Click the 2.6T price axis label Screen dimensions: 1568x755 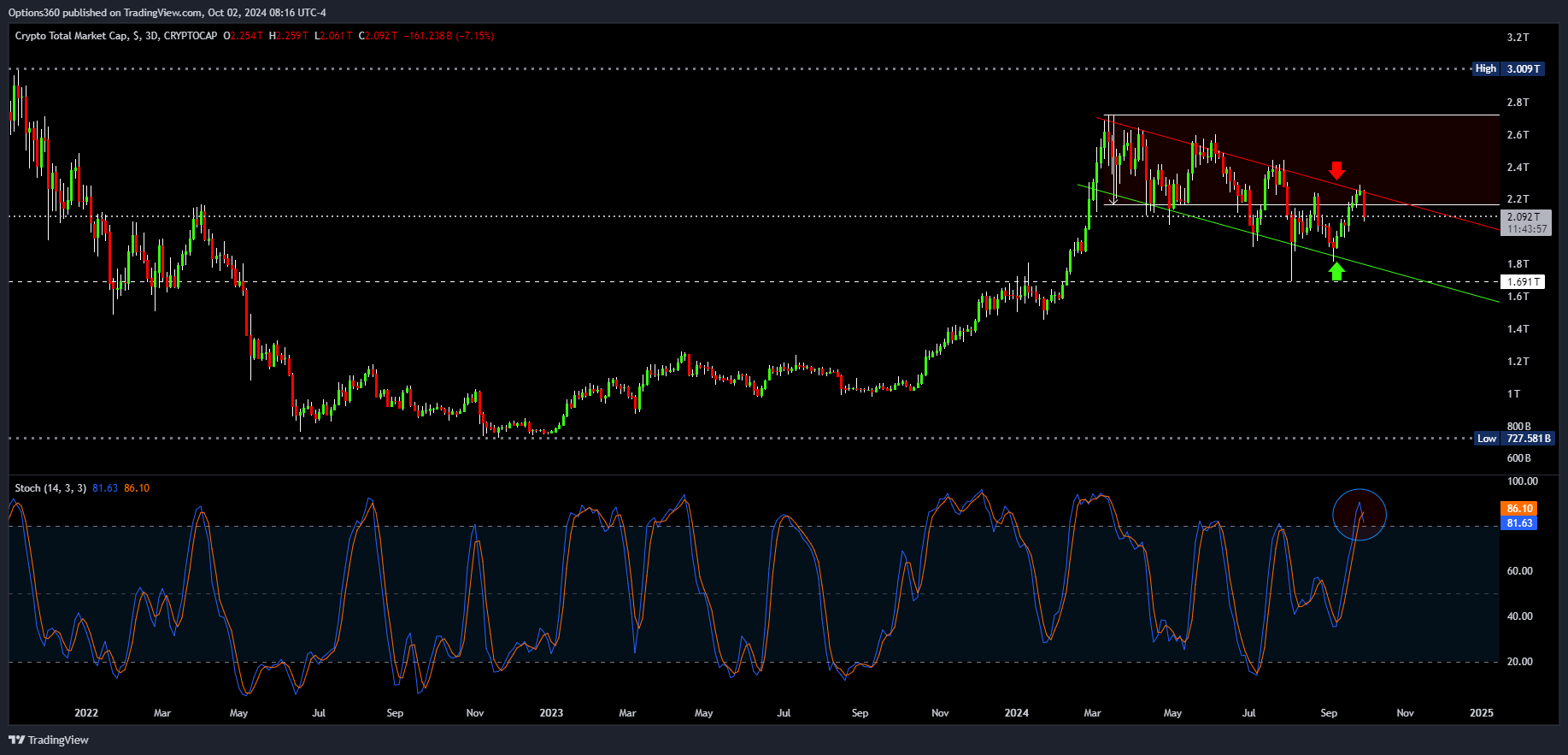[x=1518, y=135]
